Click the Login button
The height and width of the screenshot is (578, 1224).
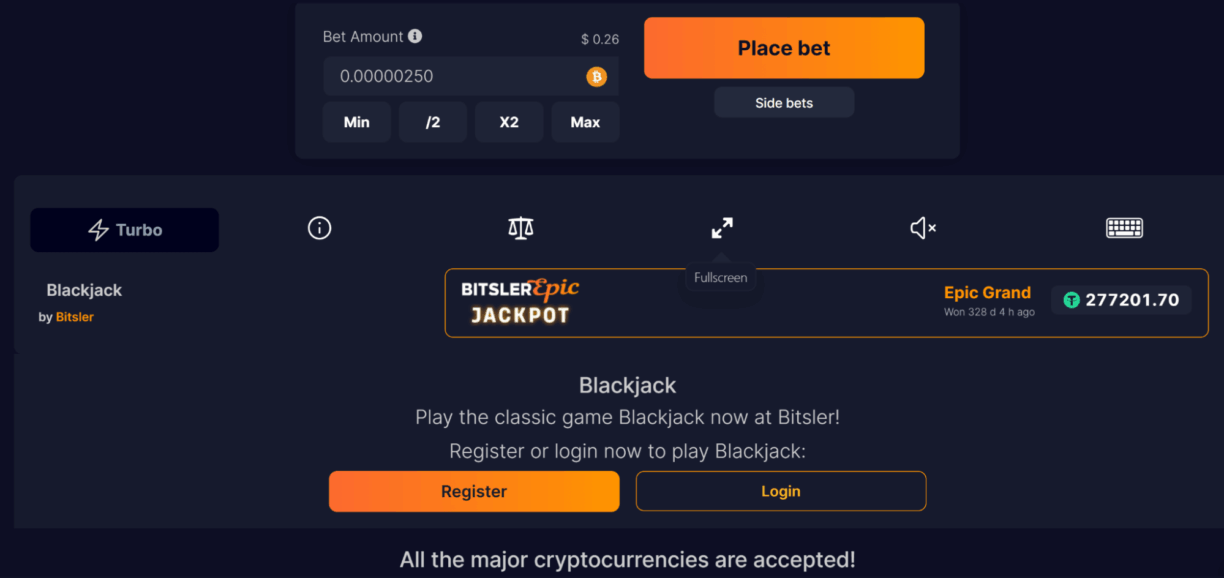(781, 491)
